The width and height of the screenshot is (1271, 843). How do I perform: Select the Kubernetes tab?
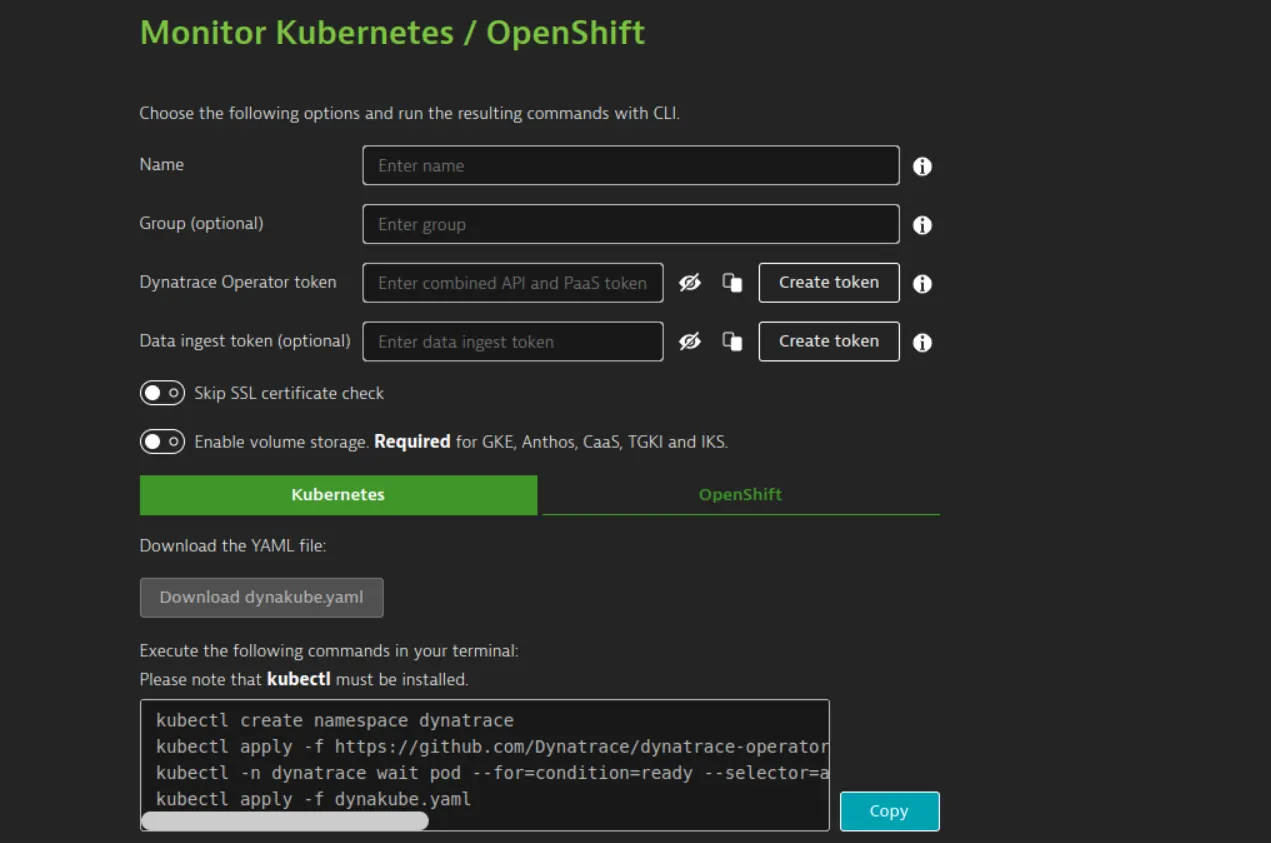click(338, 494)
